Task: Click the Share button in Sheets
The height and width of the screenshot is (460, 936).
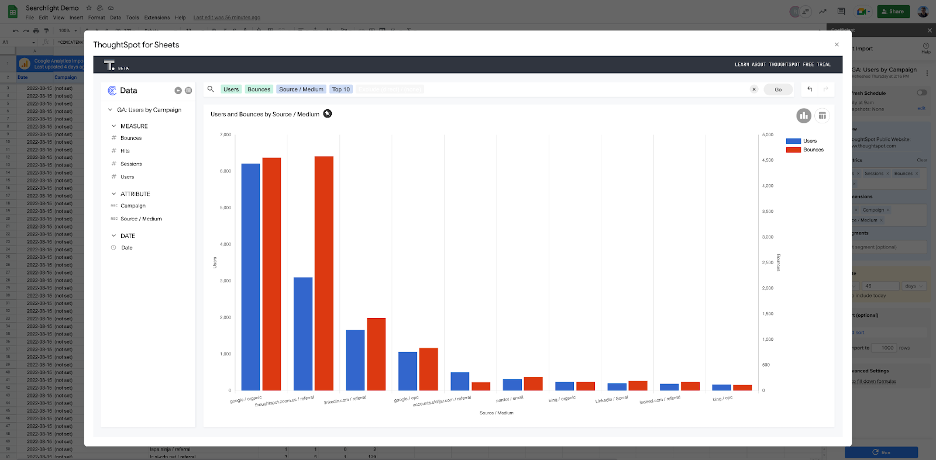Action: point(893,11)
